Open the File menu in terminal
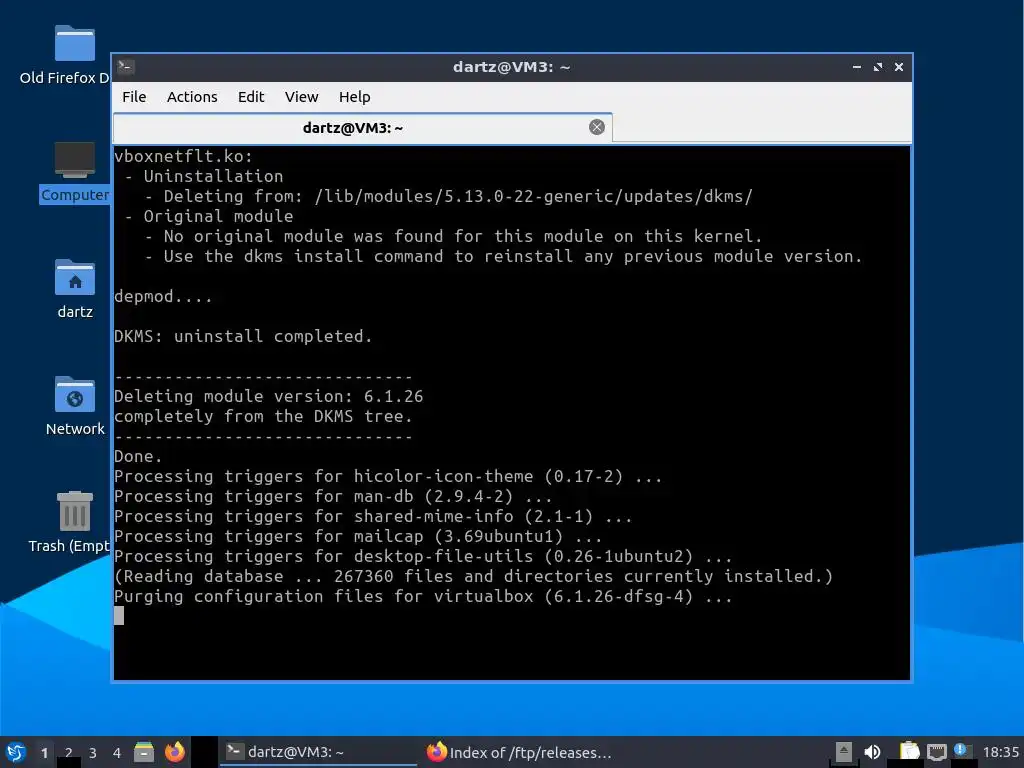The height and width of the screenshot is (768, 1024). pyautogui.click(x=134, y=97)
